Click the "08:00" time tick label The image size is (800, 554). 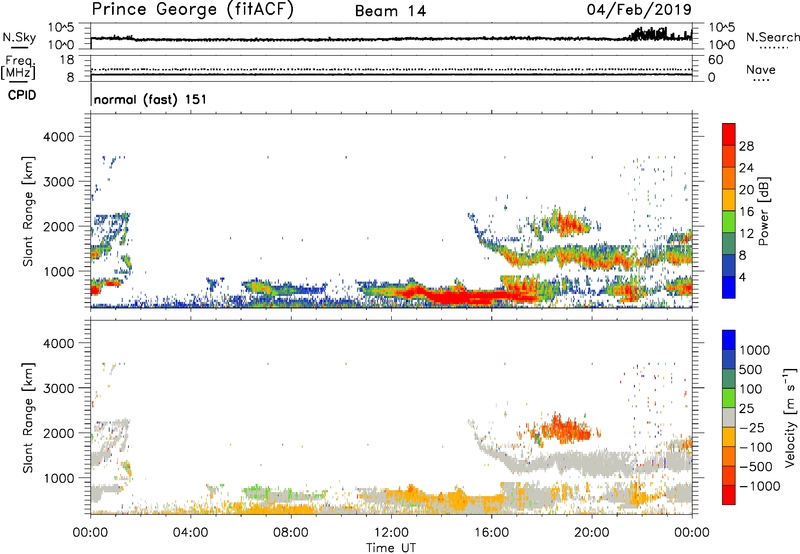click(291, 533)
